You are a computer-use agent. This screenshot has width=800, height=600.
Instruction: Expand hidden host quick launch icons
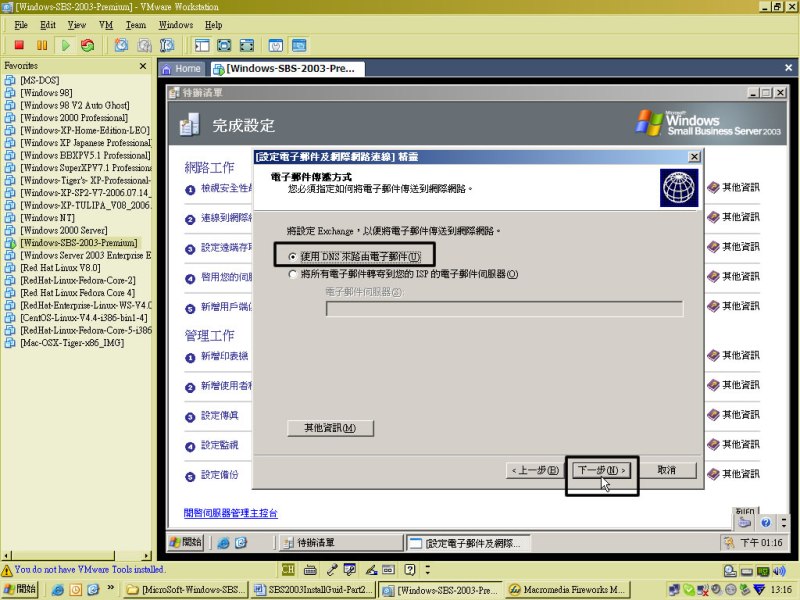coord(110,588)
